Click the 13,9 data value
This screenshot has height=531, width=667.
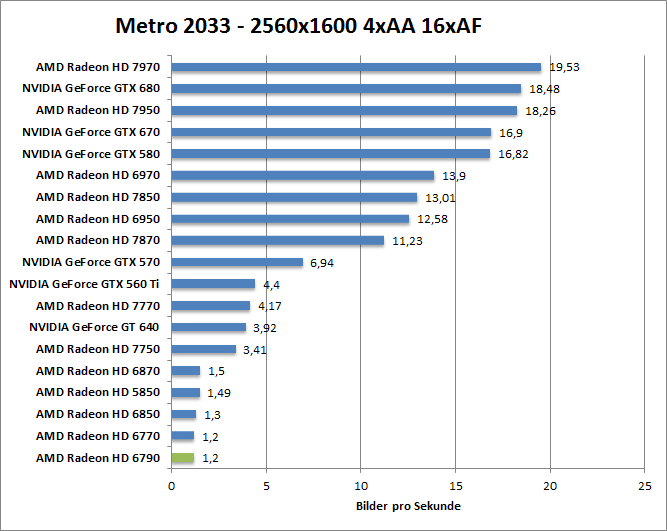pyautogui.click(x=454, y=176)
